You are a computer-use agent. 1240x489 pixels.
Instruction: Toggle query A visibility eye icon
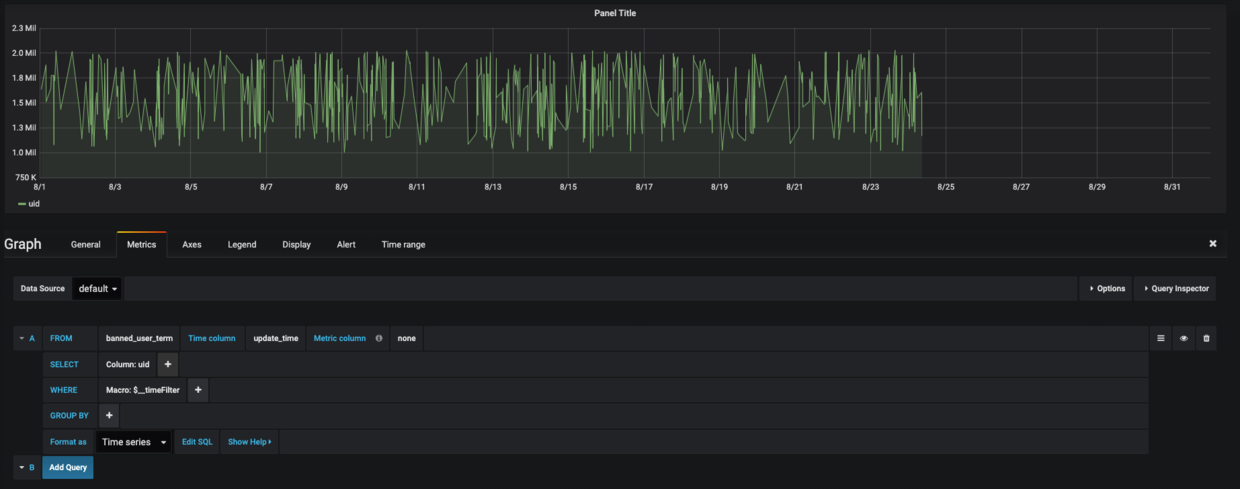point(1184,338)
